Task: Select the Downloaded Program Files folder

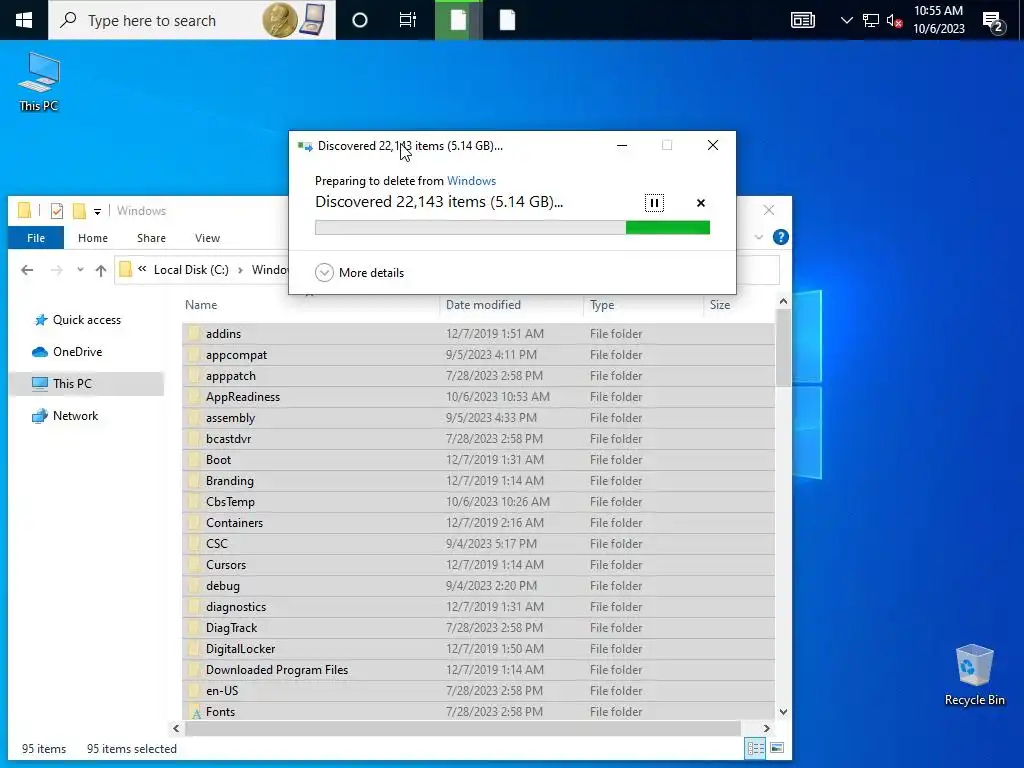Action: point(478,670)
